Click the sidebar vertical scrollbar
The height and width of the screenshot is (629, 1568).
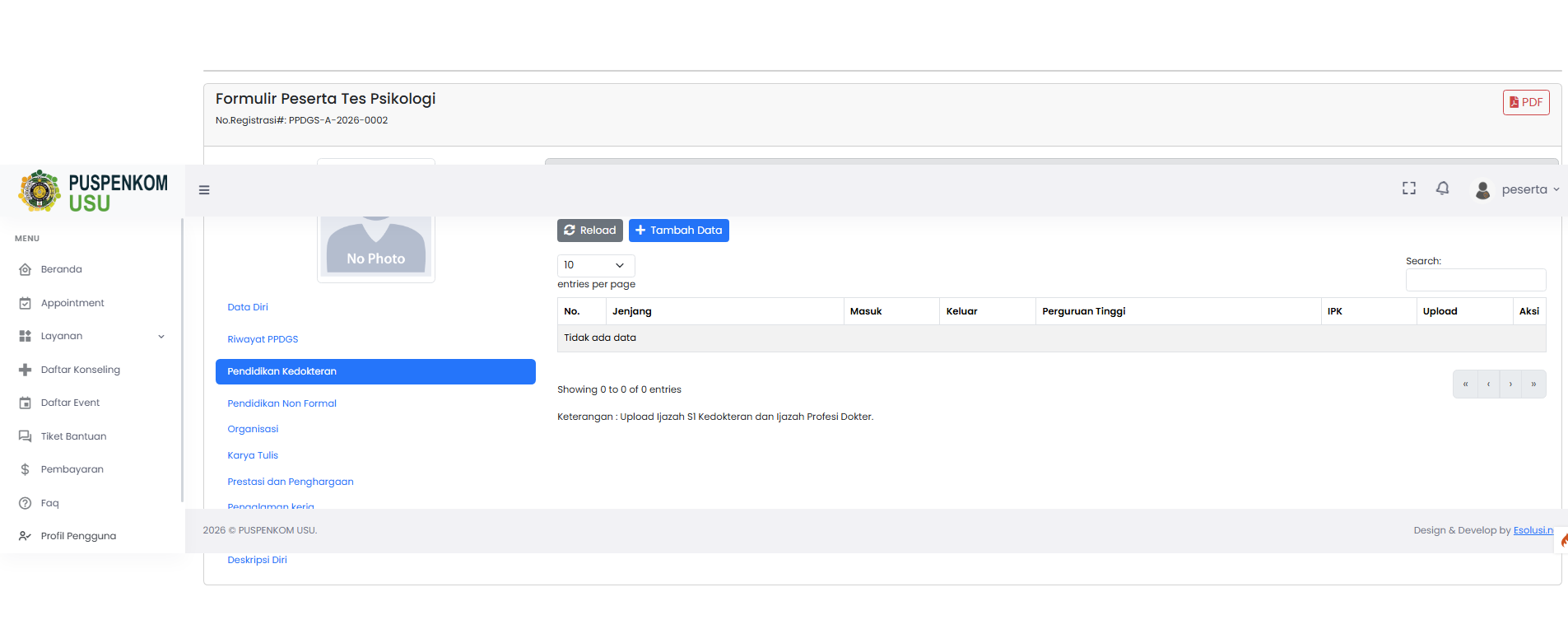click(182, 360)
